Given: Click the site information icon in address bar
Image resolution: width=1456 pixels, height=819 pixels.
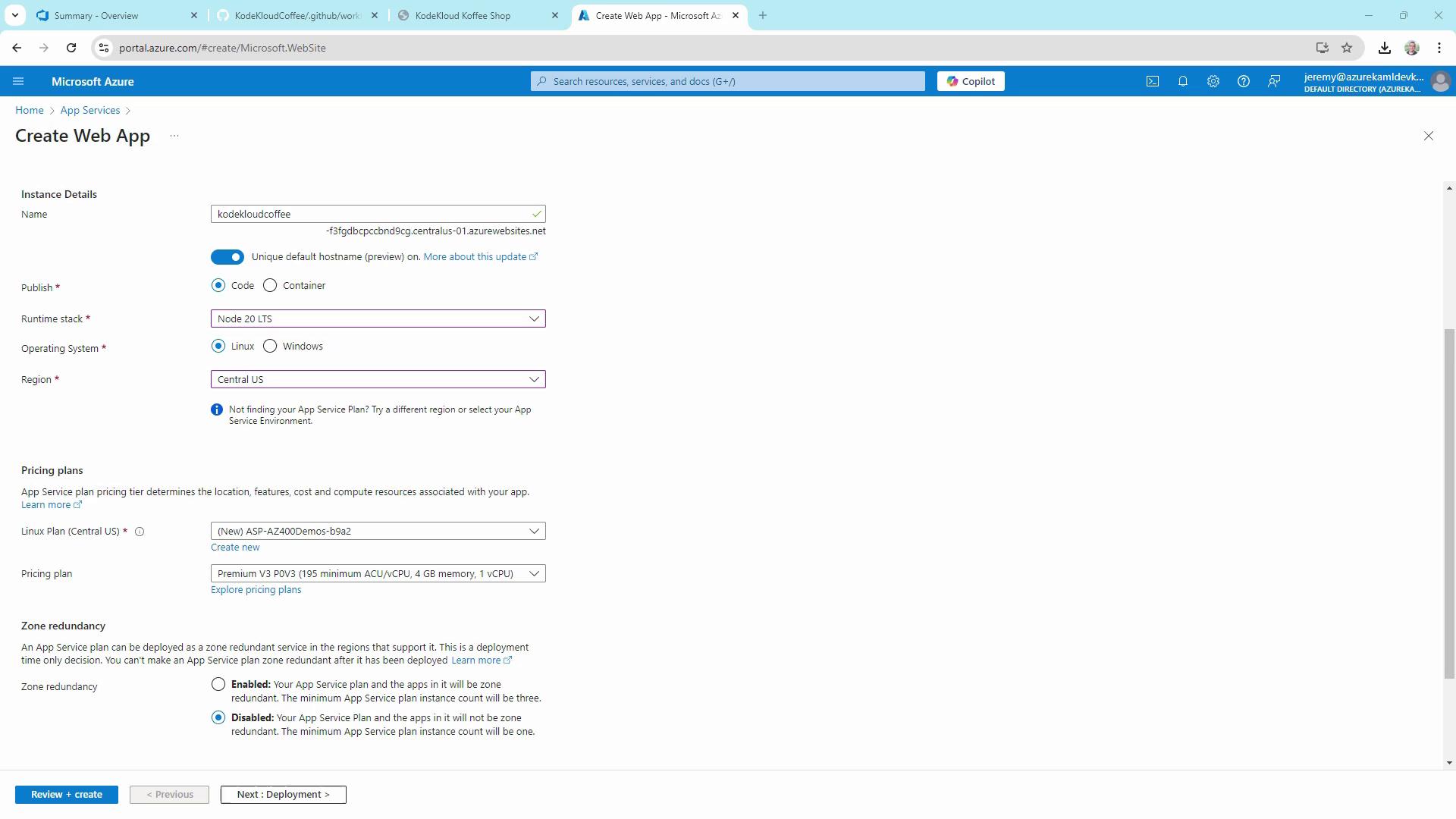Looking at the screenshot, I should pos(105,48).
